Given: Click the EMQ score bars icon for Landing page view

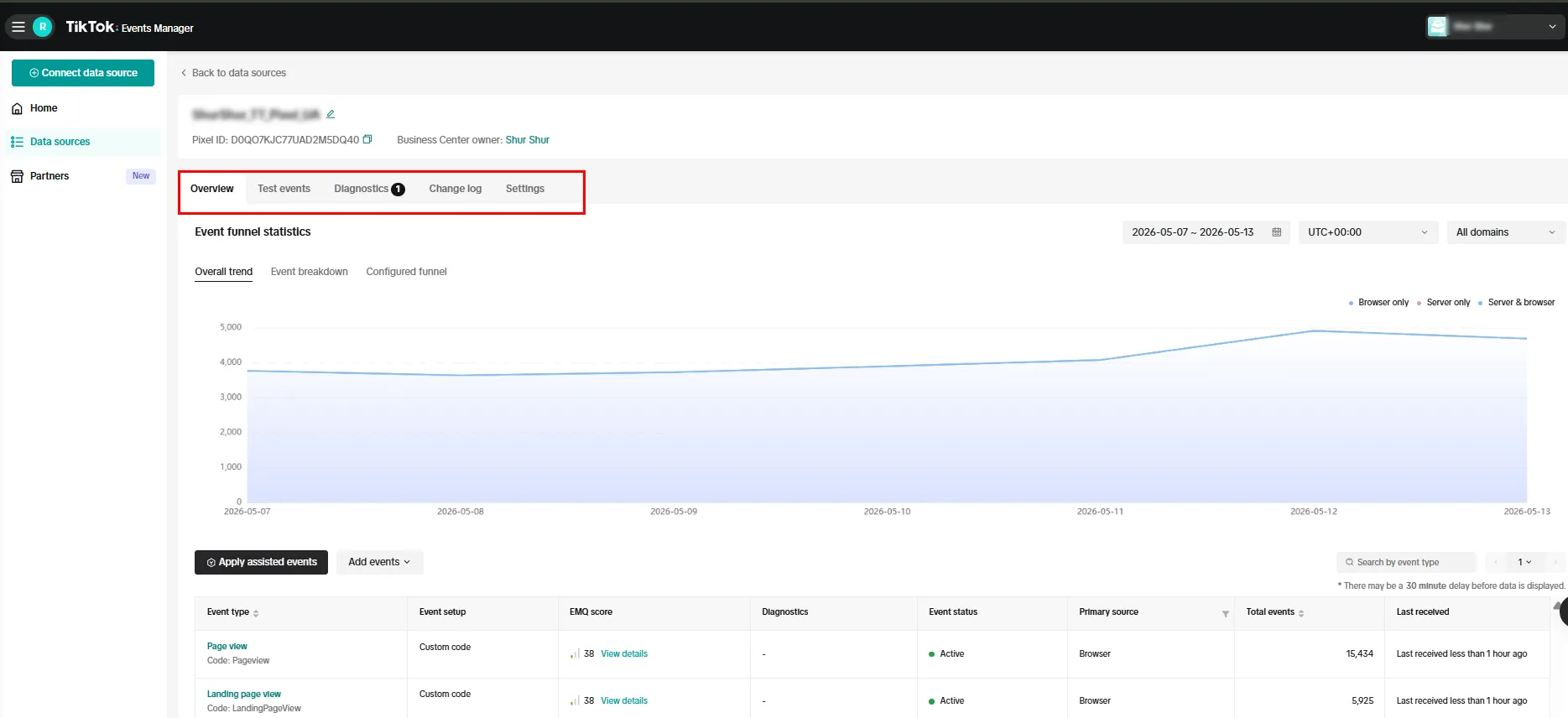Looking at the screenshot, I should tap(575, 700).
